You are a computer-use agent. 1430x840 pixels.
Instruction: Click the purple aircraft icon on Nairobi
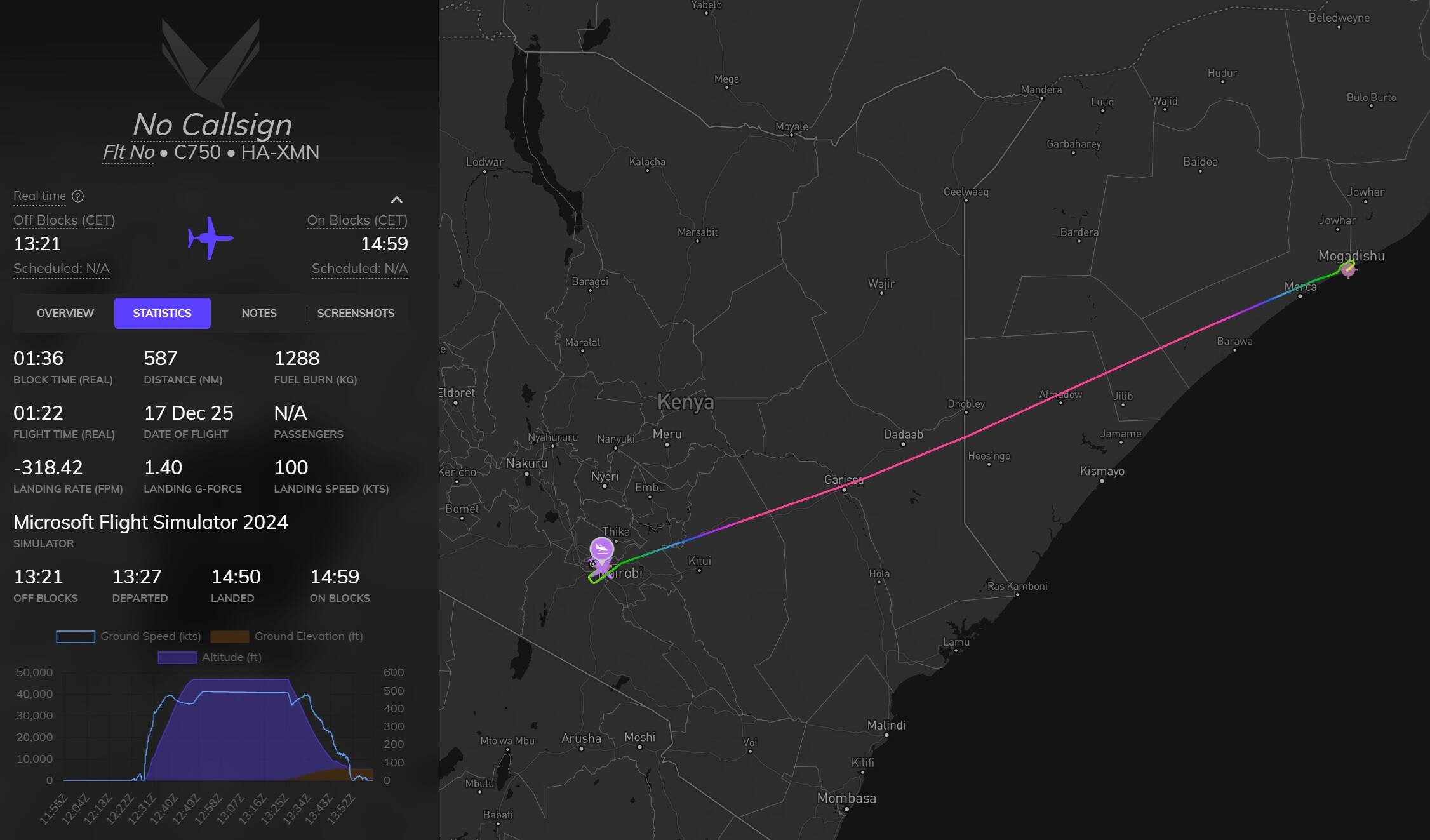pos(602,568)
